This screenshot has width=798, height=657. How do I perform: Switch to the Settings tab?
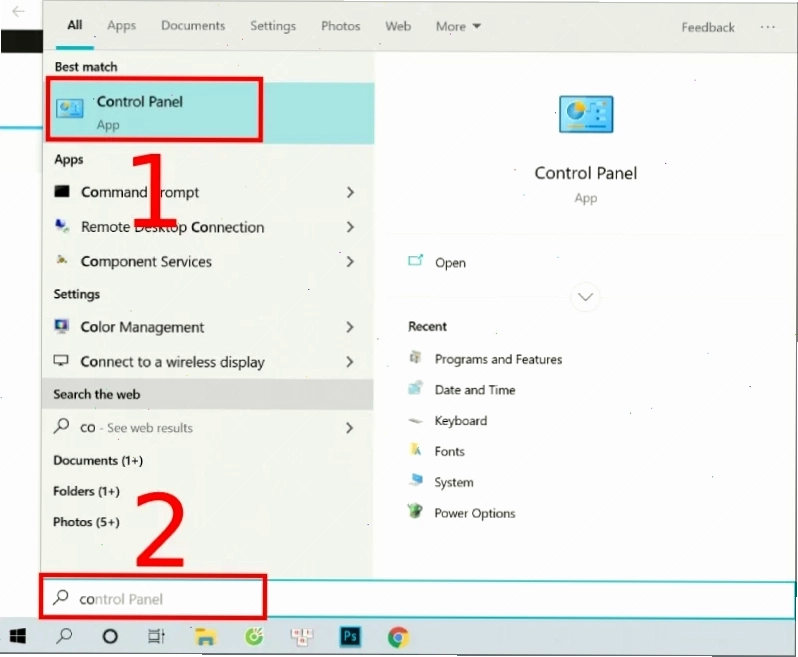pos(273,26)
